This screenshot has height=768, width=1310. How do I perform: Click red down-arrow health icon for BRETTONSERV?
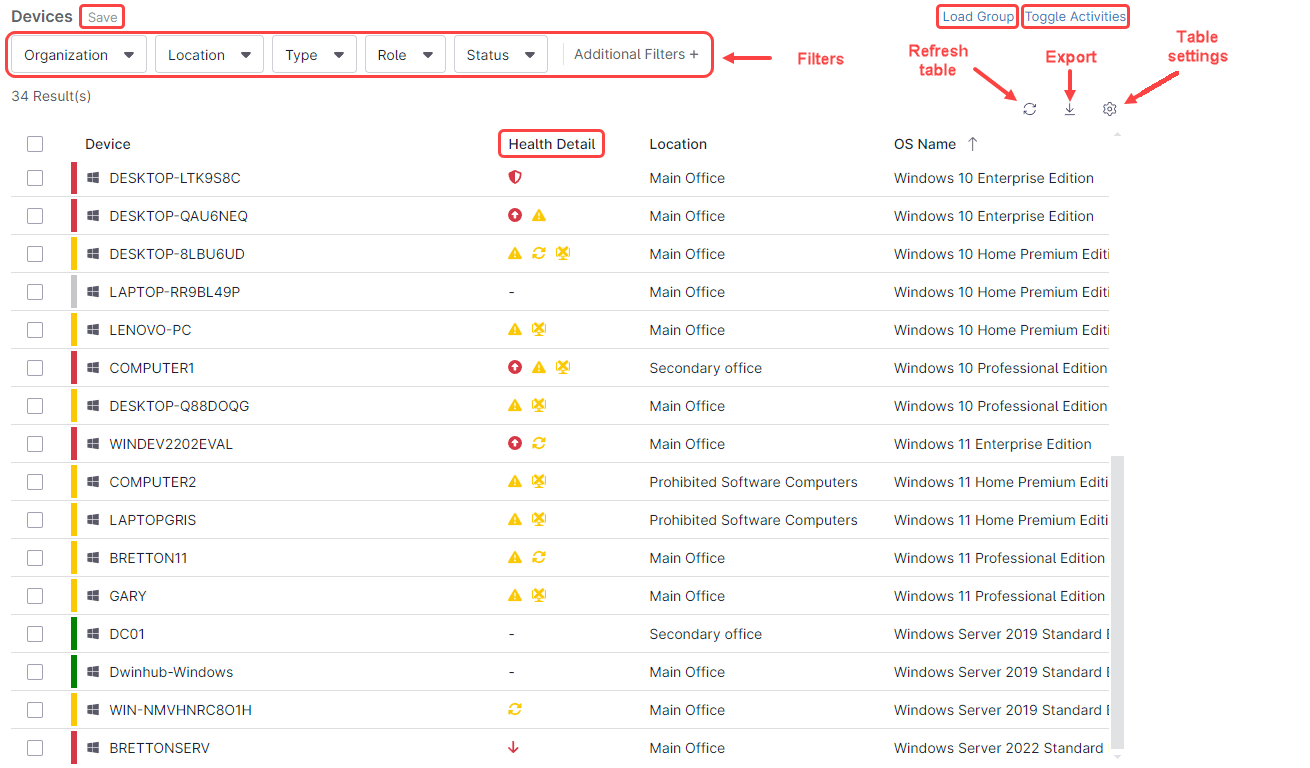513,747
